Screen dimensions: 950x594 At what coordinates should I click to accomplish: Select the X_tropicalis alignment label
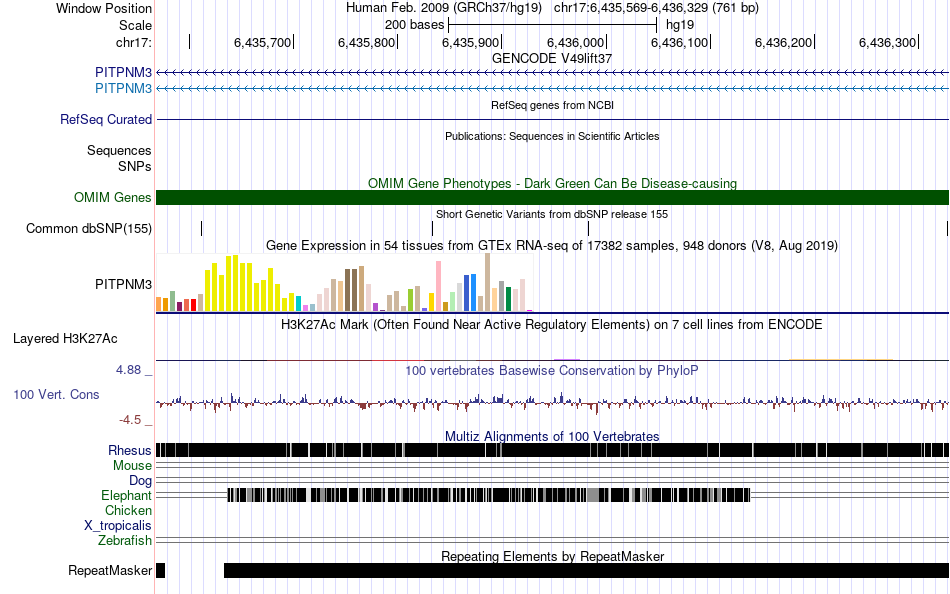click(118, 526)
